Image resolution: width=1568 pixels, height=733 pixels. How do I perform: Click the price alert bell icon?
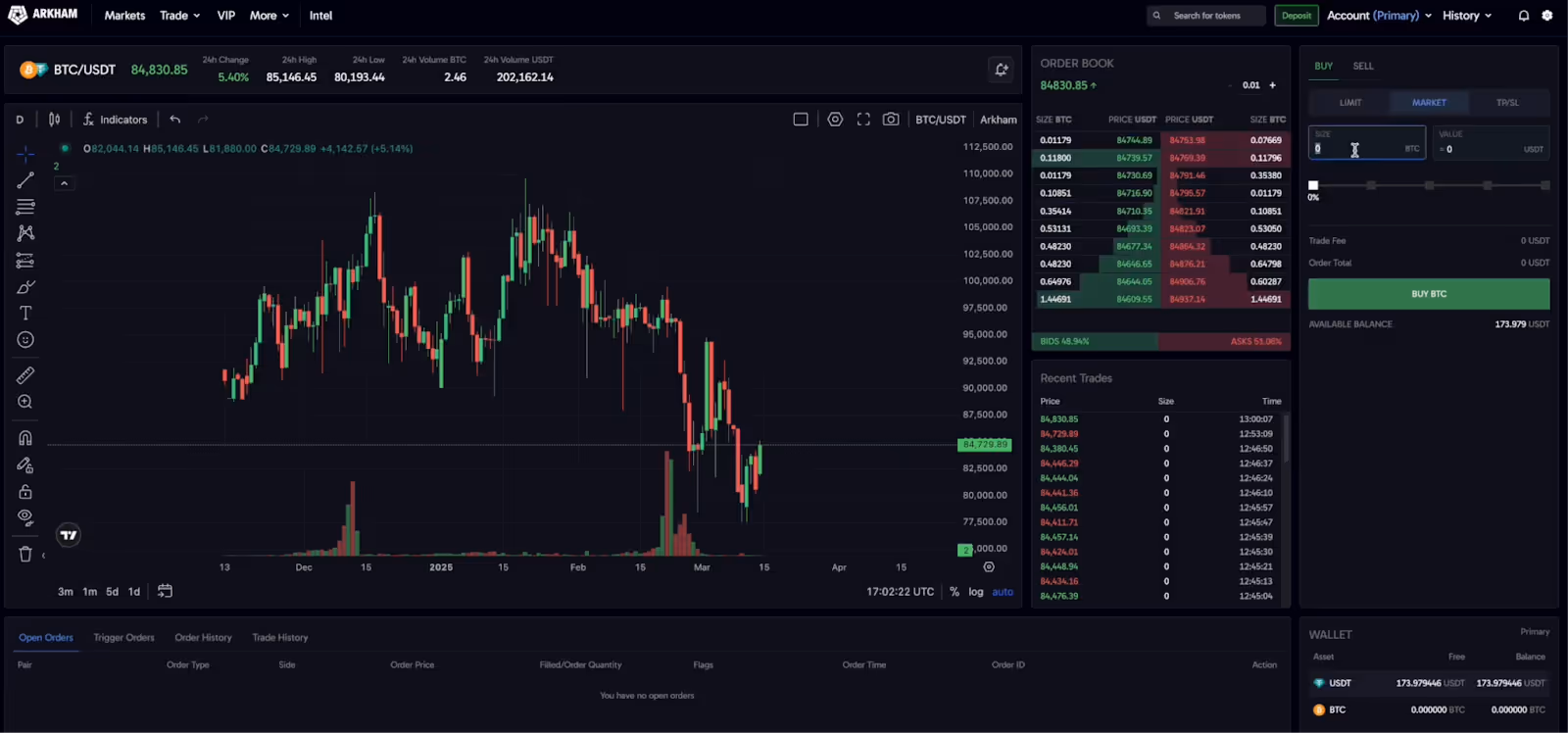coord(1002,70)
